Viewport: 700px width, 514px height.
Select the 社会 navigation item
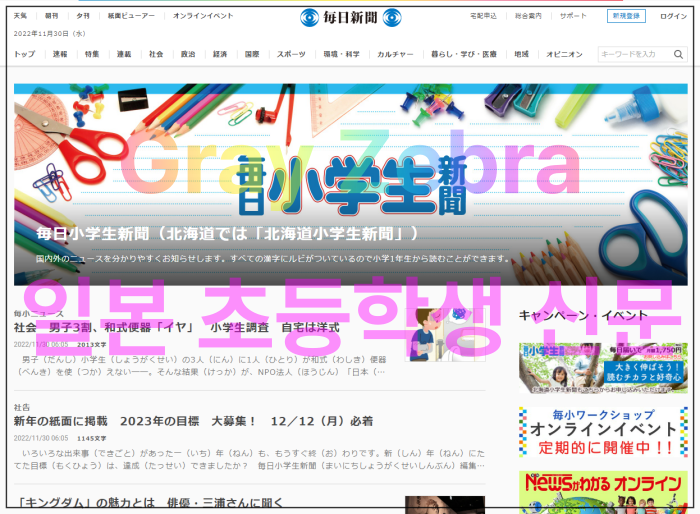[156, 54]
